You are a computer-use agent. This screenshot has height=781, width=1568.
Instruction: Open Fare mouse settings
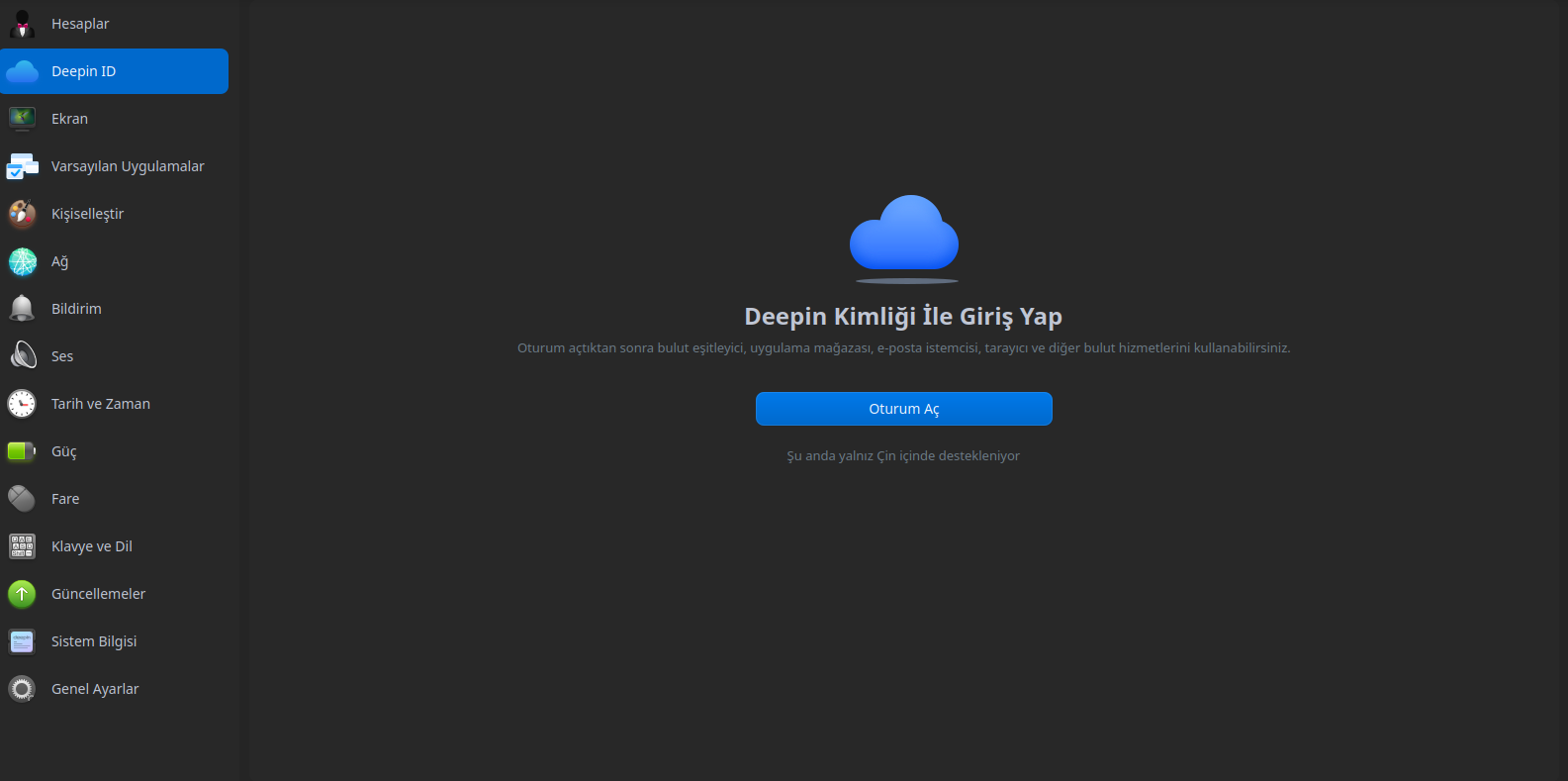(x=115, y=499)
